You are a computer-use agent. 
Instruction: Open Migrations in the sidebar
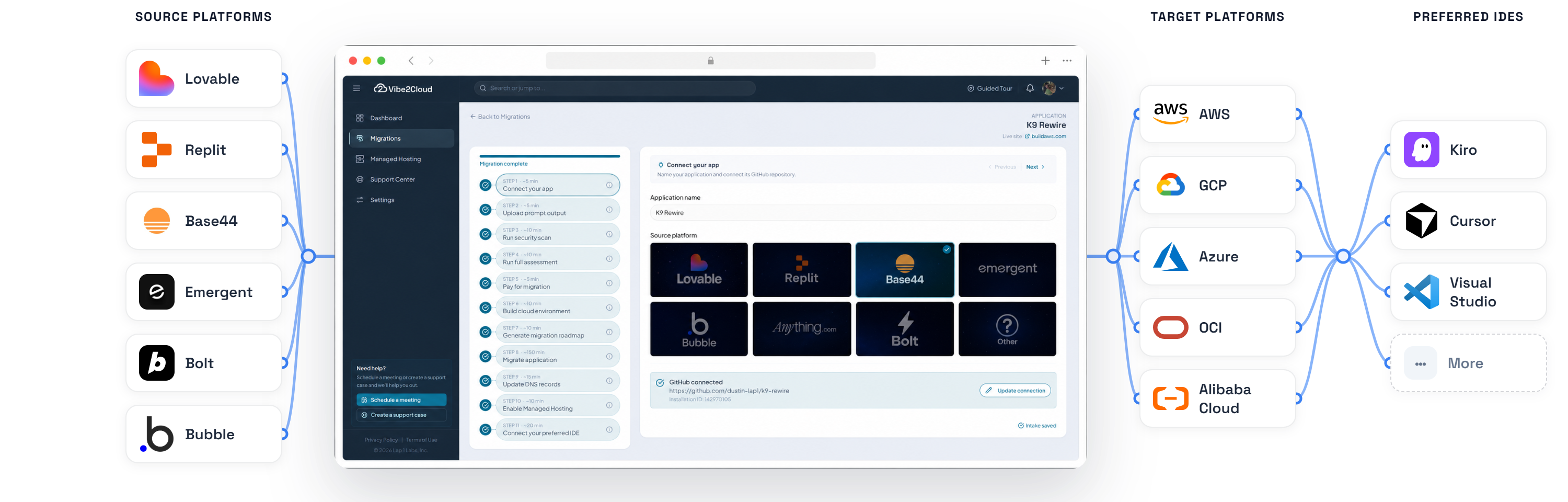click(402, 138)
